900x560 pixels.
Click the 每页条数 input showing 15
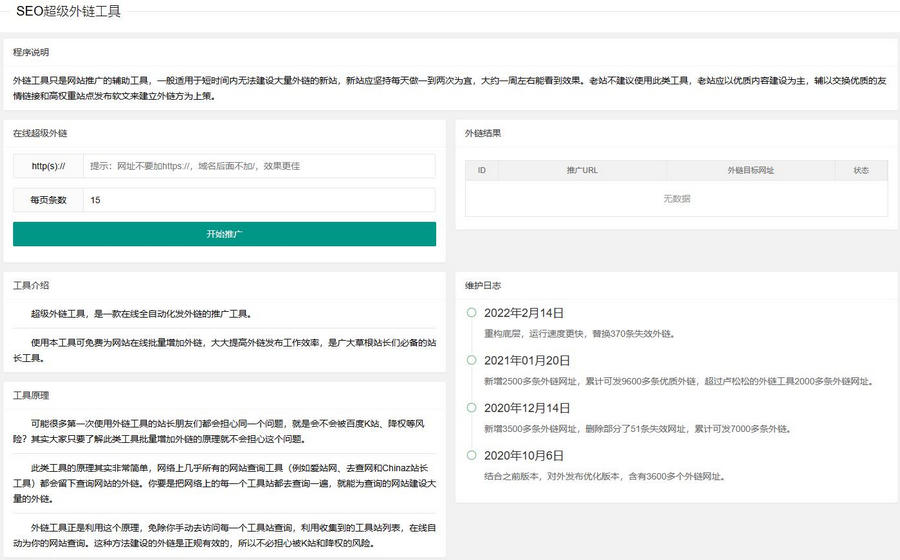[260, 200]
